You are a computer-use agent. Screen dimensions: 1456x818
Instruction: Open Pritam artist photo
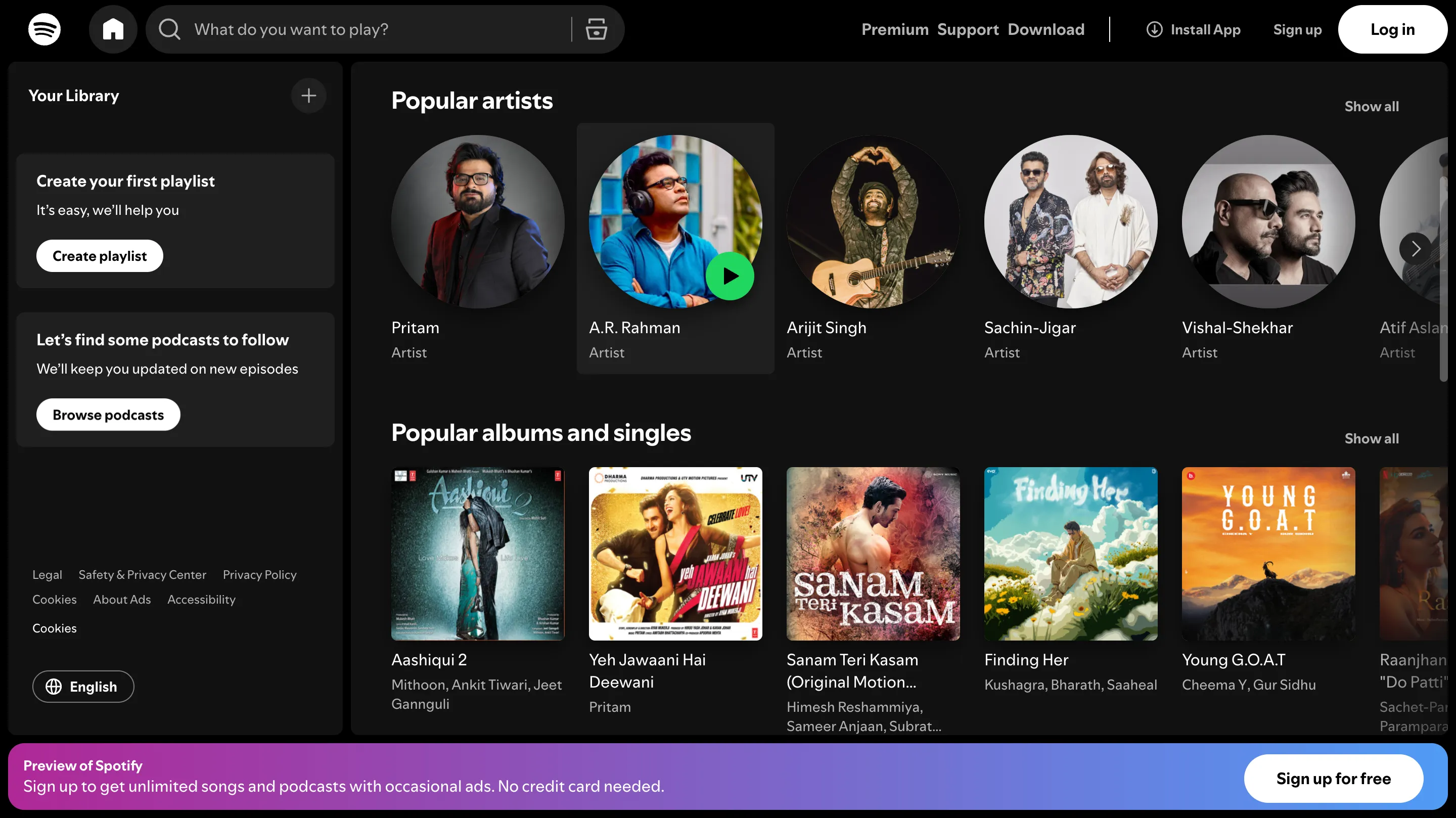478,221
